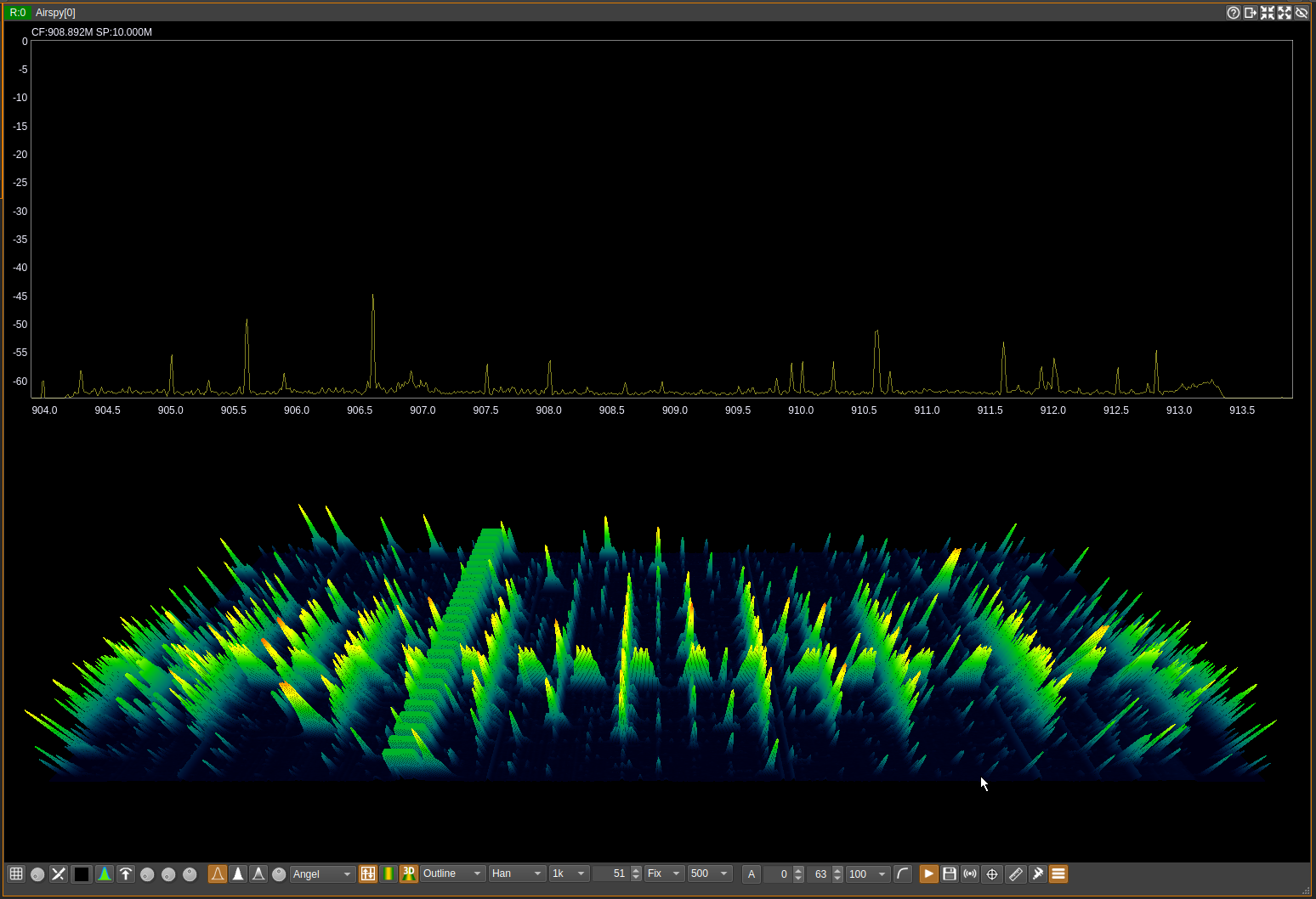The image size is (1316, 899).
Task: Toggle the grid display icon
Action: 16,874
